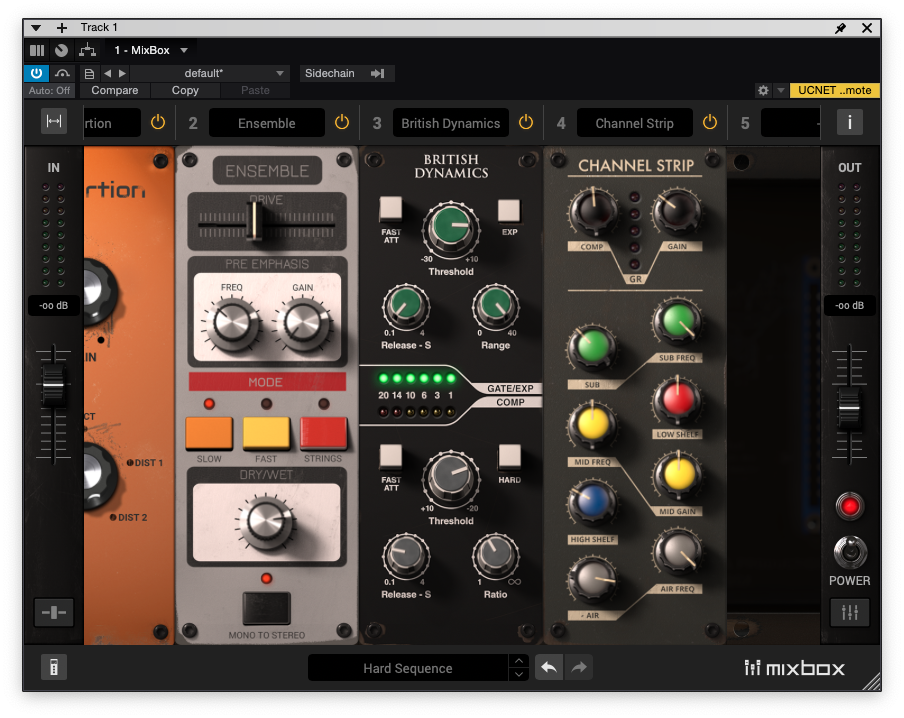Open the preset file page icon
The image size is (904, 718).
tap(89, 74)
